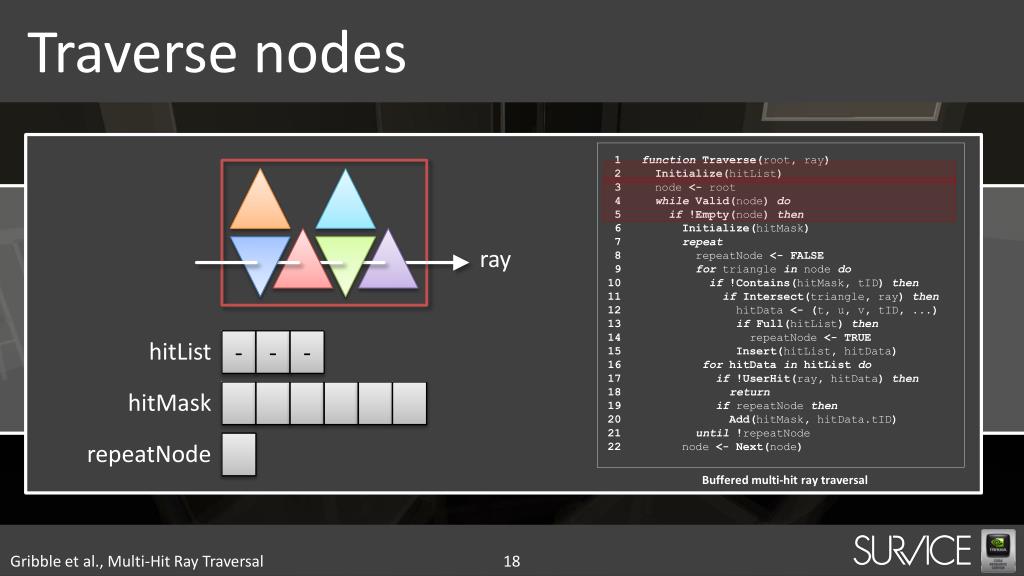Click the green downward triangle

point(345,265)
